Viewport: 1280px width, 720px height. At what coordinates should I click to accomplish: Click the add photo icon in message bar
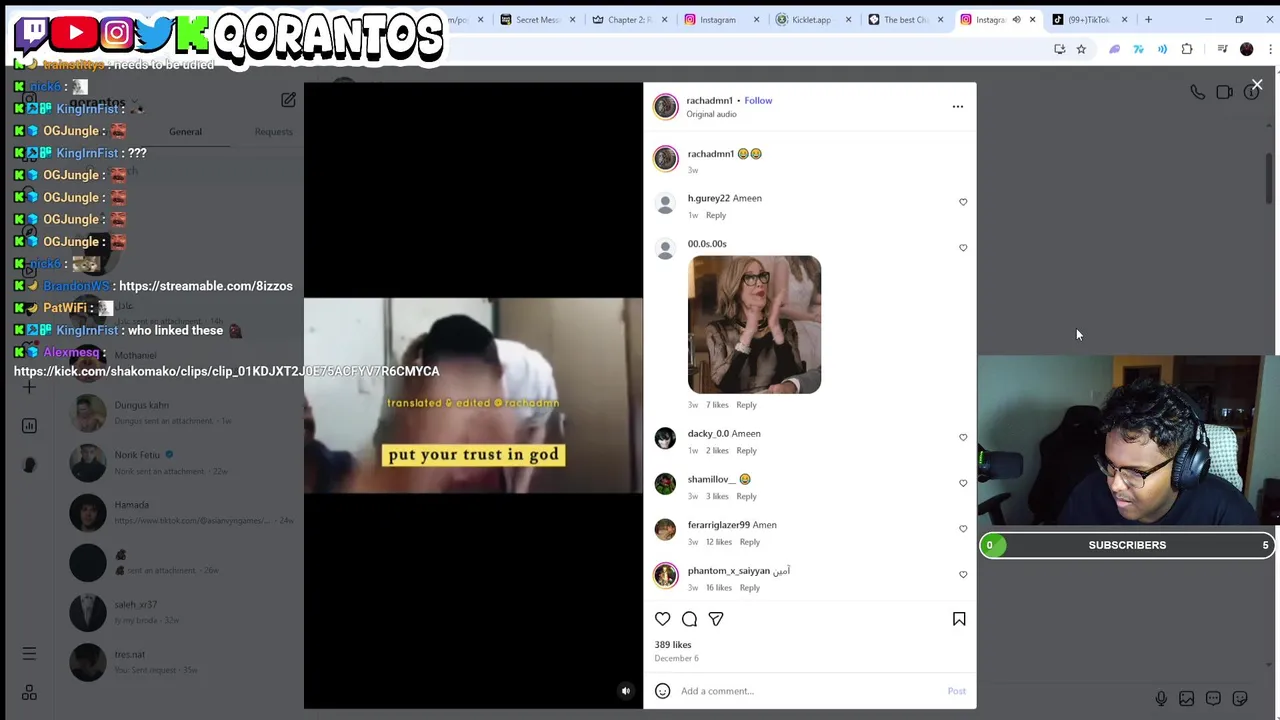click(x=1187, y=699)
